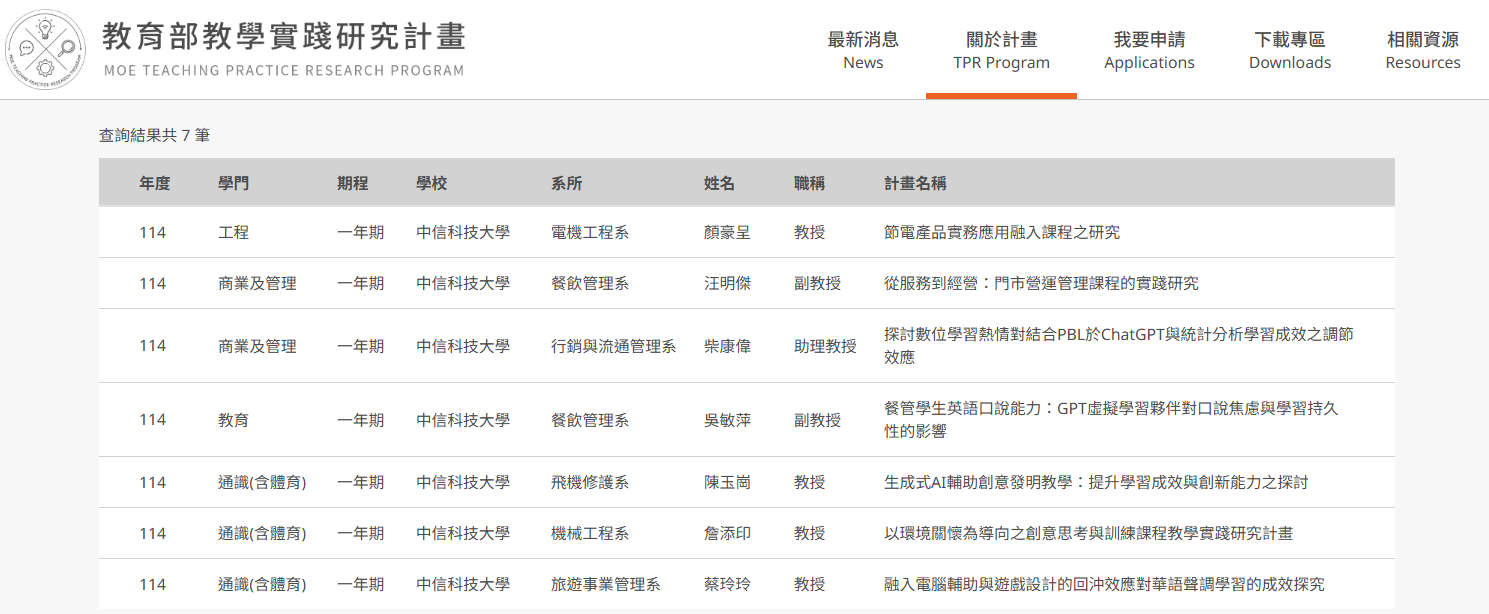Click project title 節電產品實務應用融入課程之研究
Screen dimensions: 1489x614
(1002, 232)
